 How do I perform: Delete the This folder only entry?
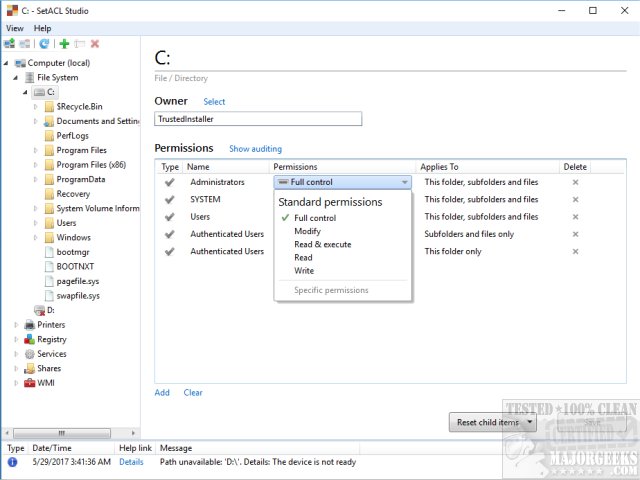tap(576, 251)
